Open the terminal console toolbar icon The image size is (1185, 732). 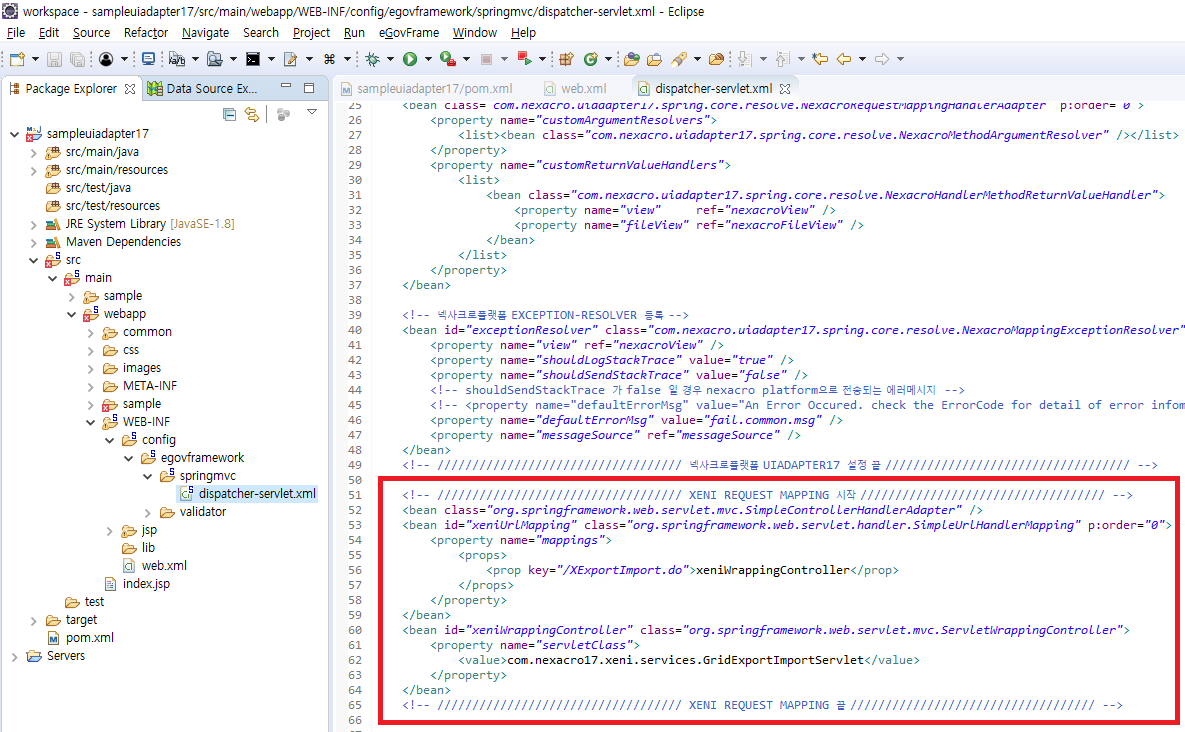(253, 60)
